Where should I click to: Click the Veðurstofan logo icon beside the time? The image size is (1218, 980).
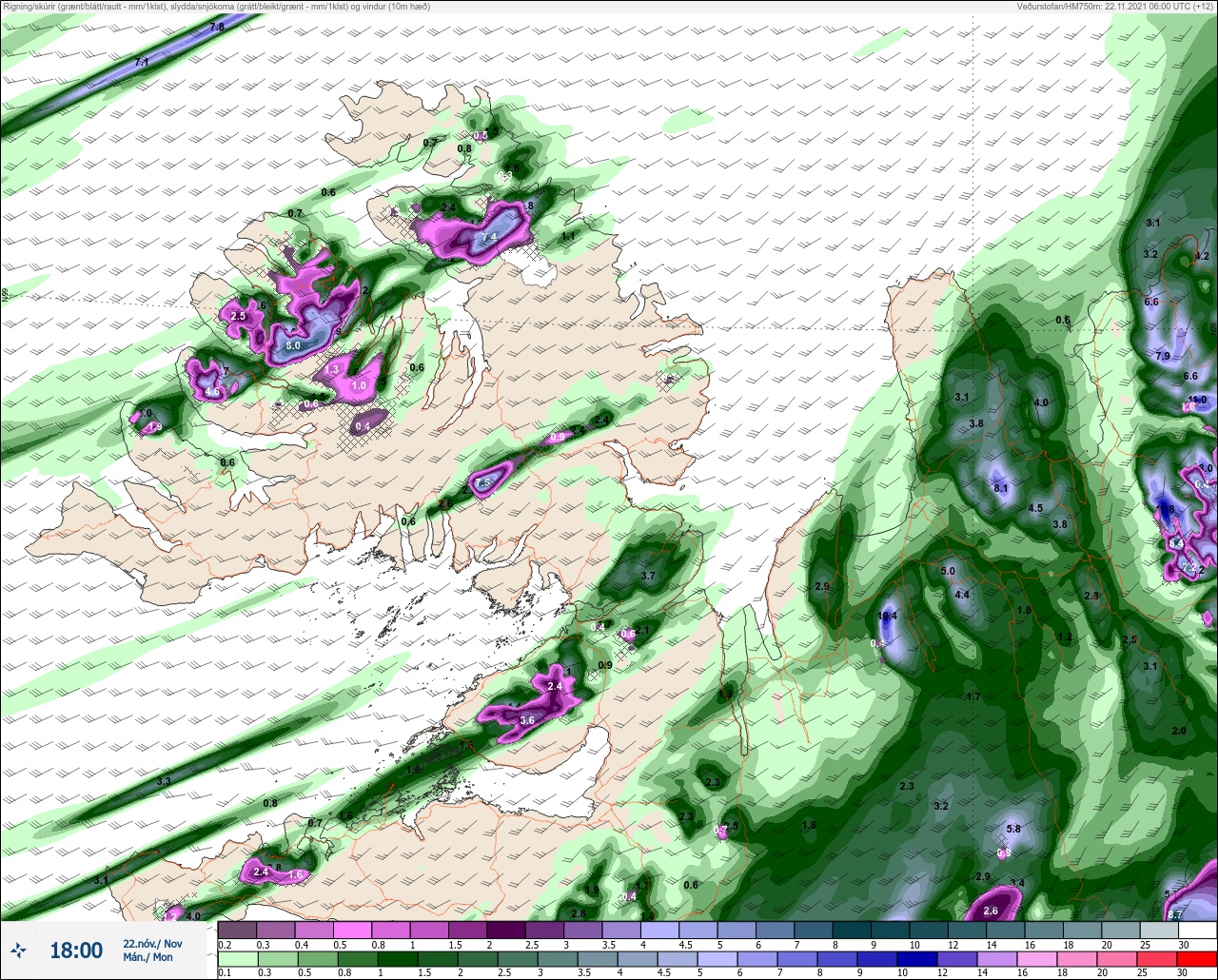click(18, 950)
